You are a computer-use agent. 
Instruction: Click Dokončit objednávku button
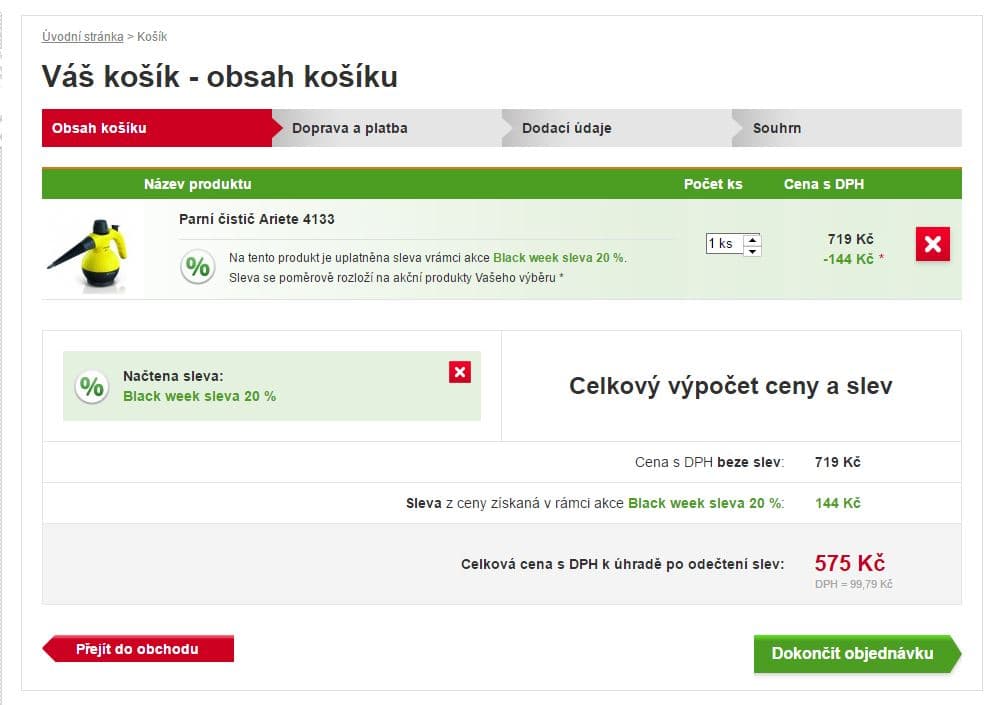click(x=857, y=654)
